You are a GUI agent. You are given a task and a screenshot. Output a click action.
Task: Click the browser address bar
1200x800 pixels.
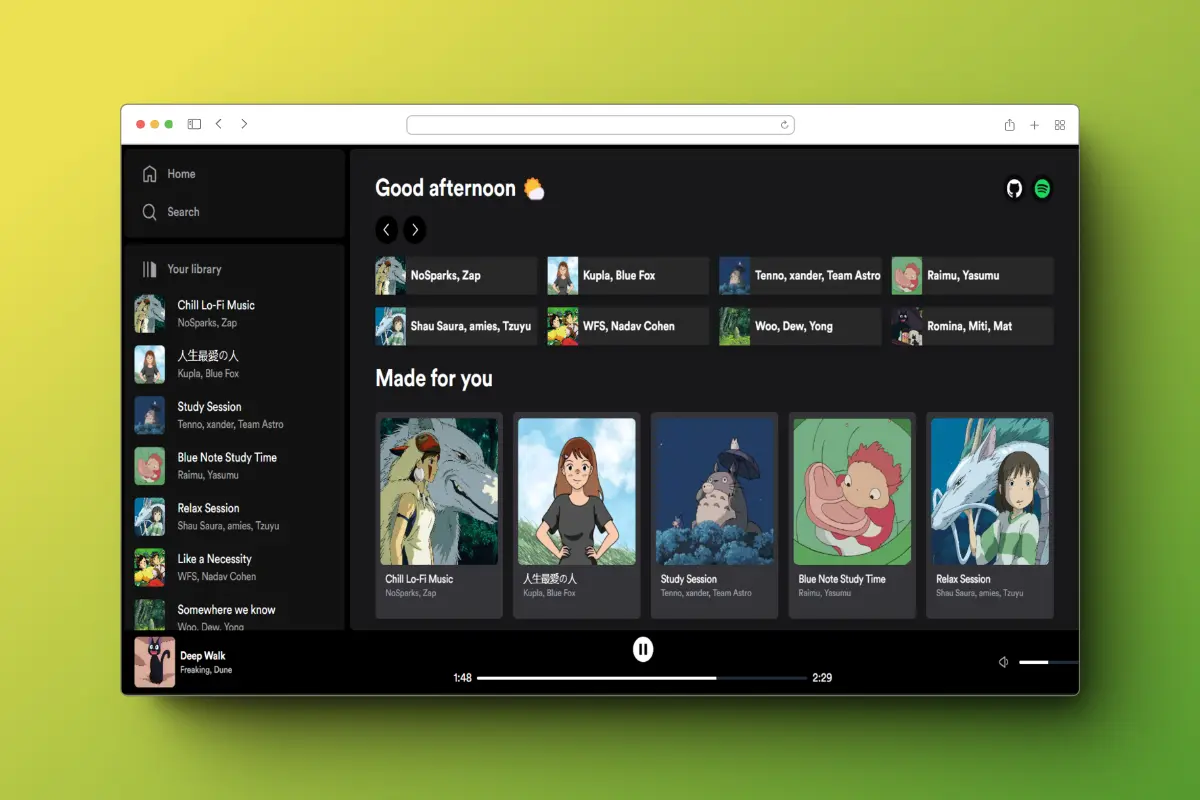pyautogui.click(x=600, y=125)
